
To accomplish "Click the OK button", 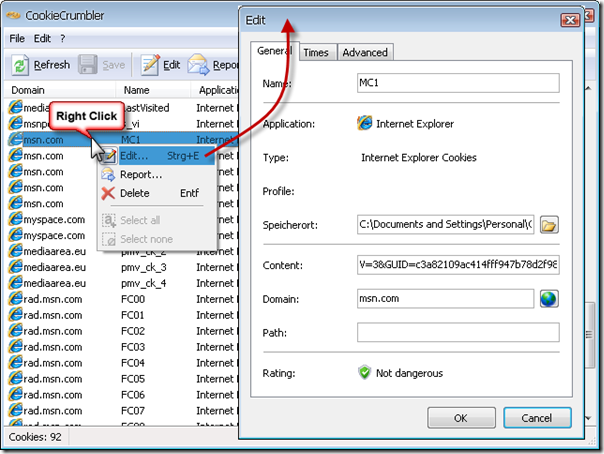I will (461, 418).
